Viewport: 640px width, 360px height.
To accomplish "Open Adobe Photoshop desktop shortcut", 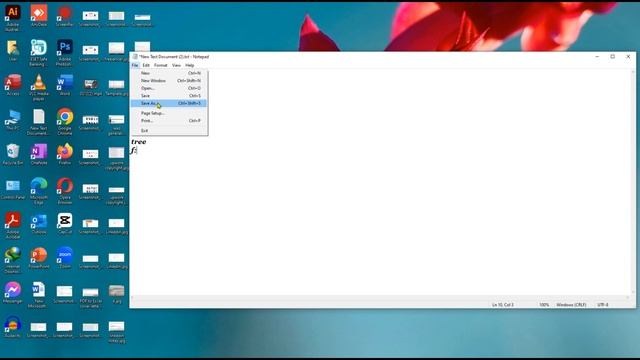I will (x=64, y=53).
